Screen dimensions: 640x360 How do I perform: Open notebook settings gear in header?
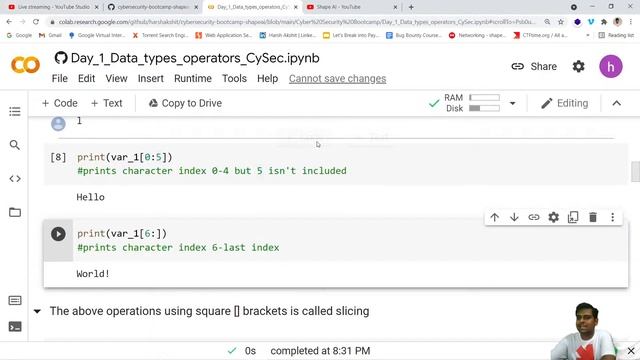578,66
